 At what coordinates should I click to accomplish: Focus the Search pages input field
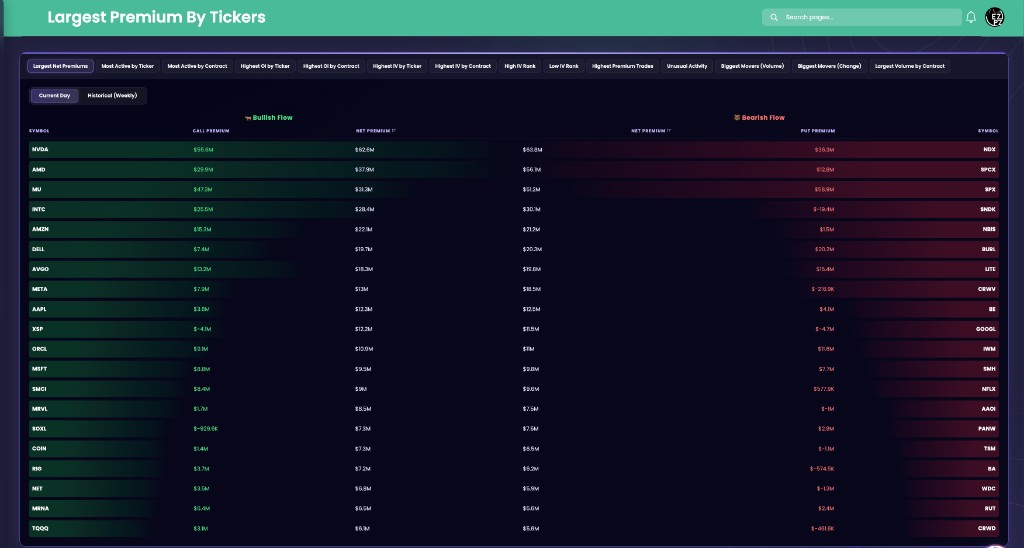861,17
